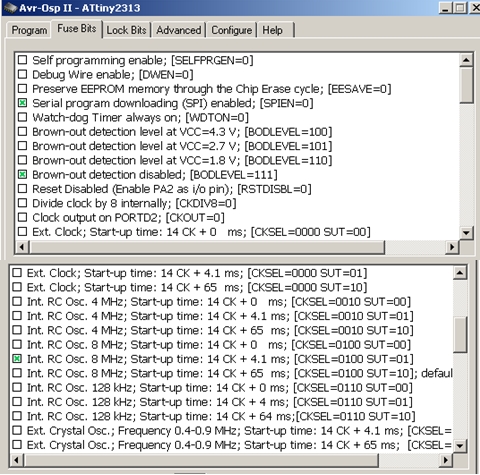Image resolution: width=480 pixels, height=475 pixels.
Task: Select Int. RC Osc. 4 MHz SUT=00
Action: pyautogui.click(x=17, y=302)
